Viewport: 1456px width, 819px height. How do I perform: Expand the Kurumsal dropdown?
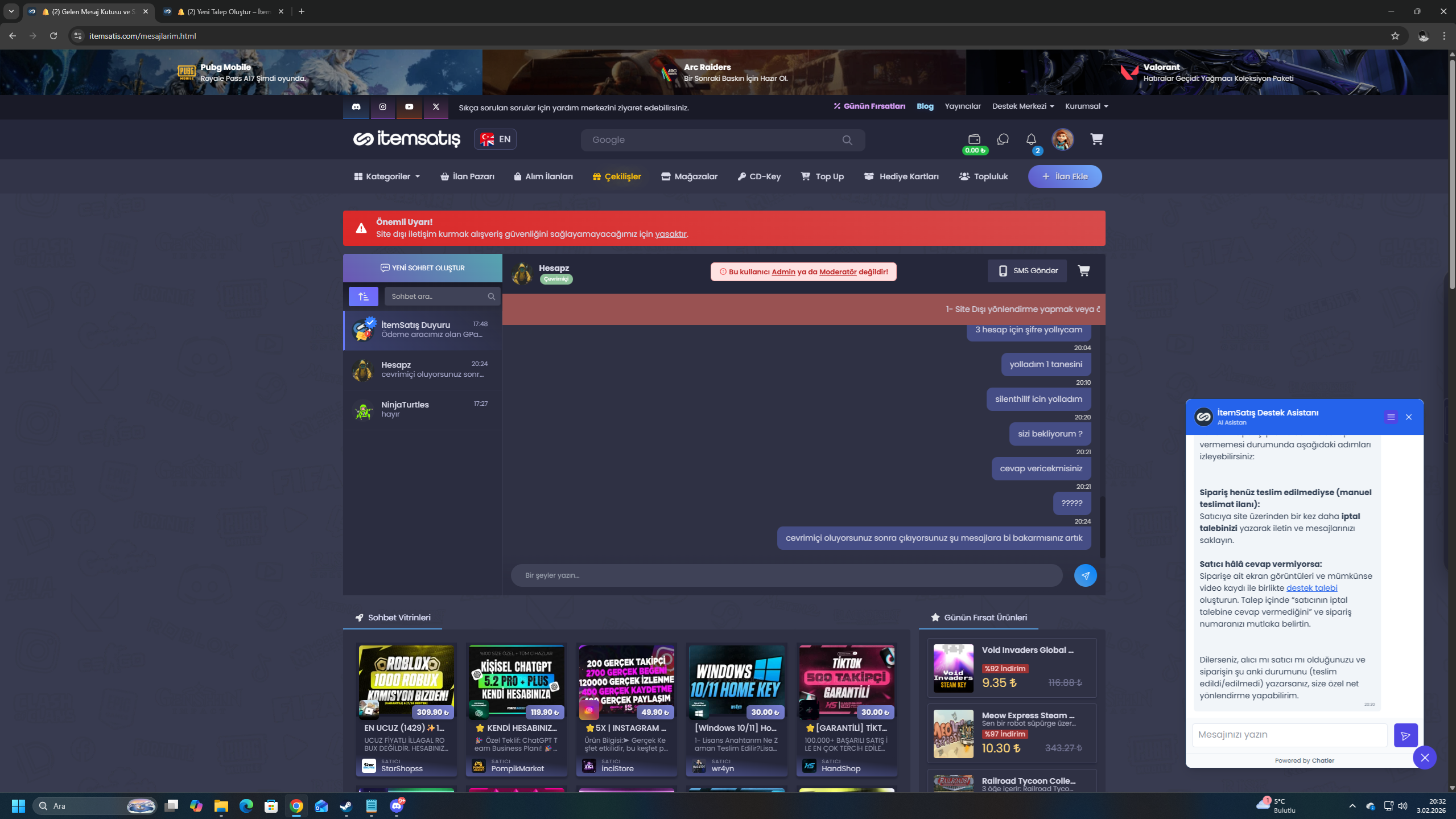(x=1087, y=106)
